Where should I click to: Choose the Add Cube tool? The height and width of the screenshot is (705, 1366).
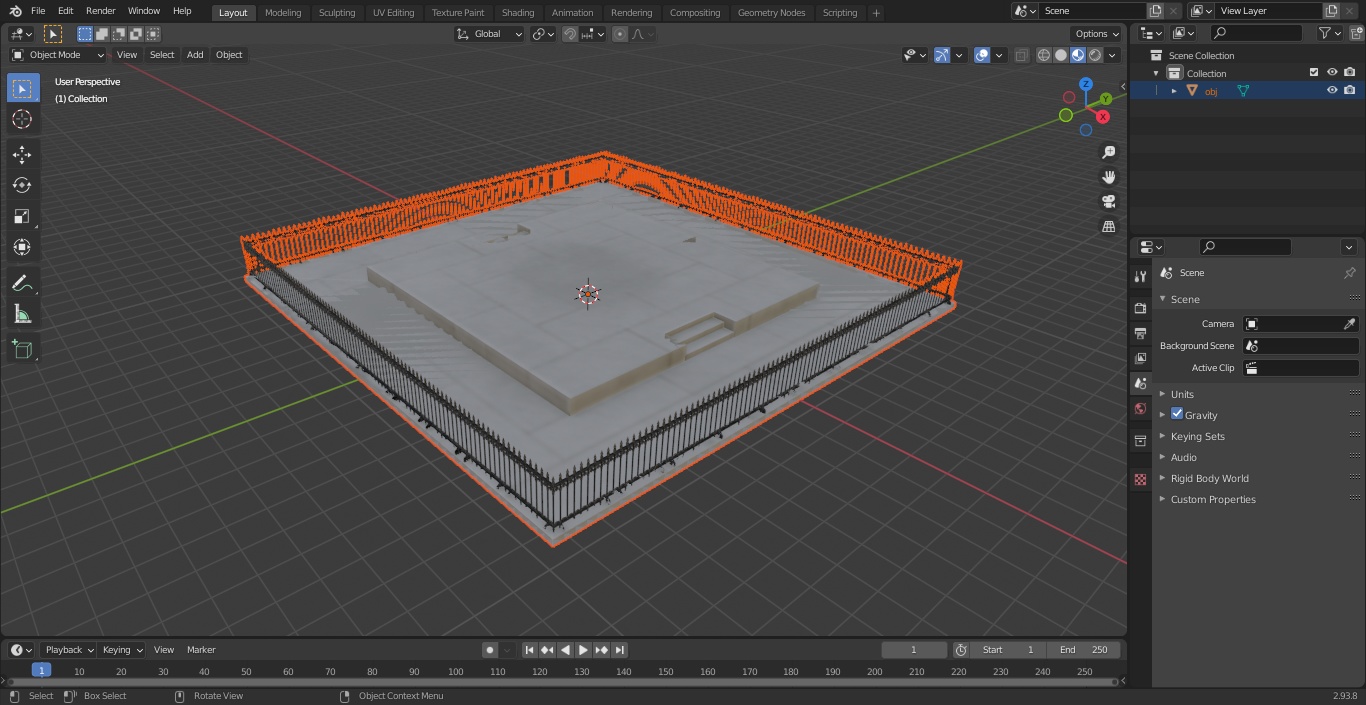tap(22, 350)
